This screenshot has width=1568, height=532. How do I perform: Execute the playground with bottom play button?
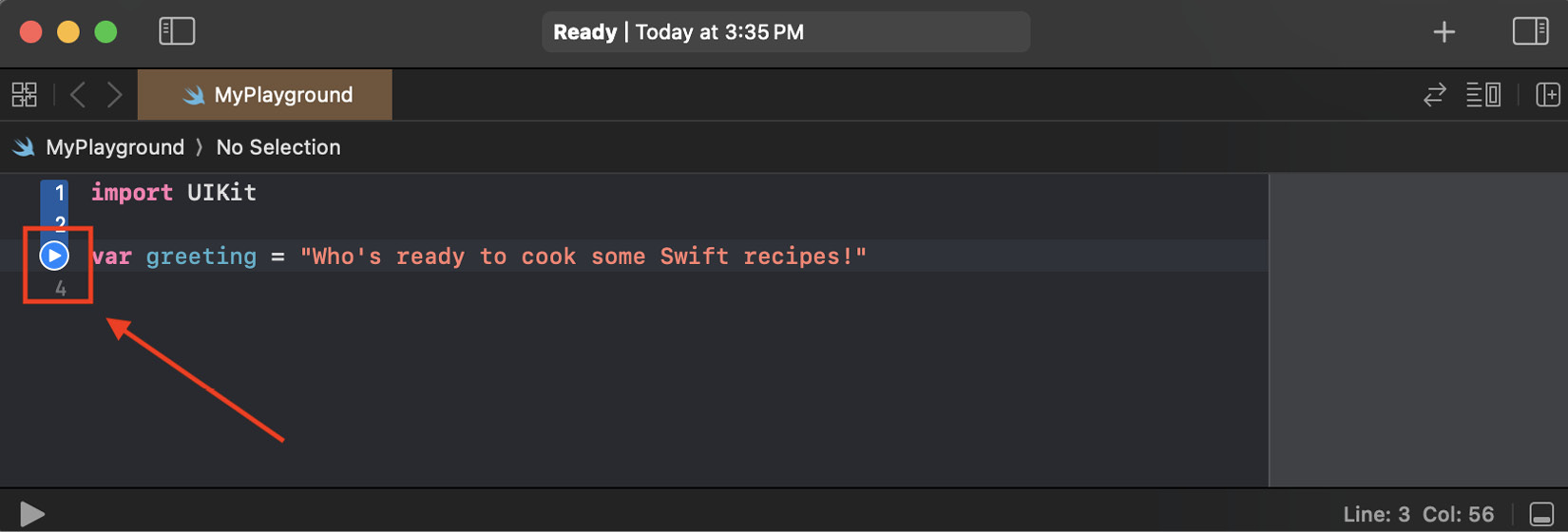point(31,514)
